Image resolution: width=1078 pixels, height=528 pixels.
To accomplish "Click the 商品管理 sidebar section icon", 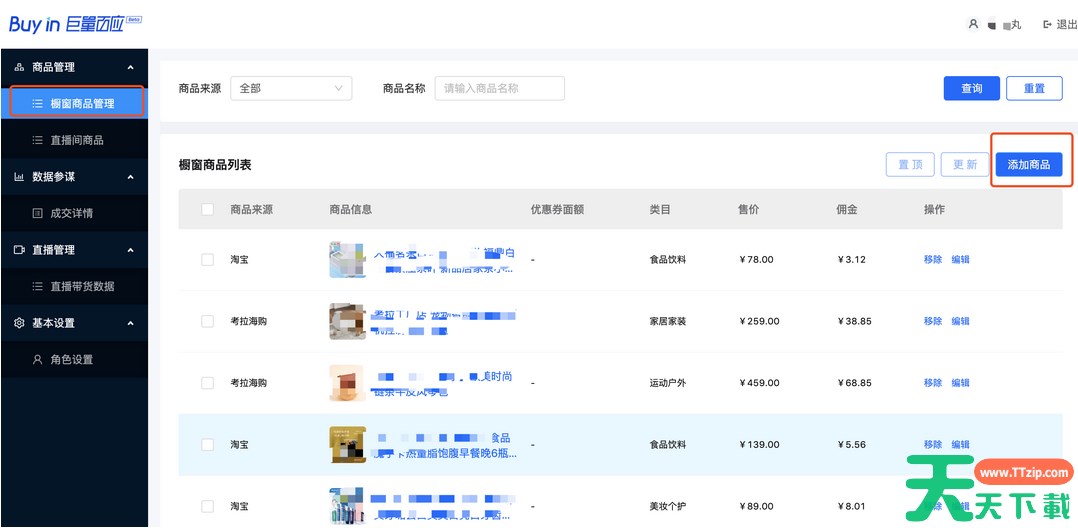I will [19, 67].
